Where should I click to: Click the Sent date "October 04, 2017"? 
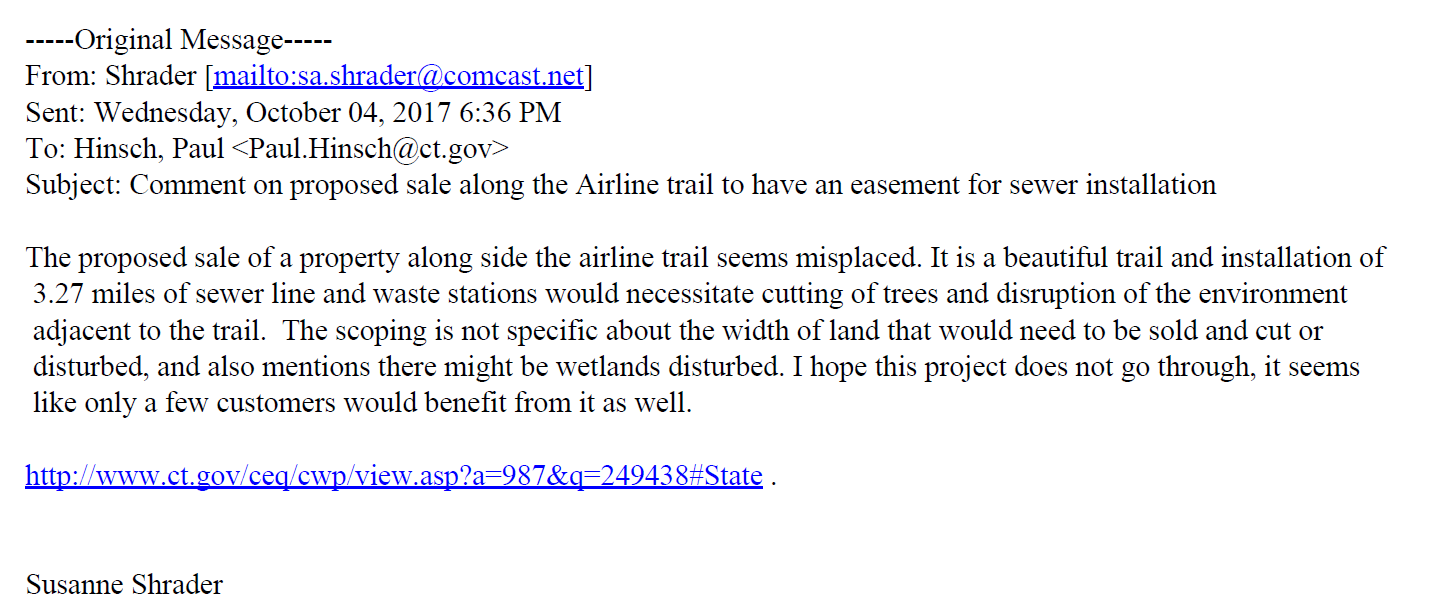[355, 112]
